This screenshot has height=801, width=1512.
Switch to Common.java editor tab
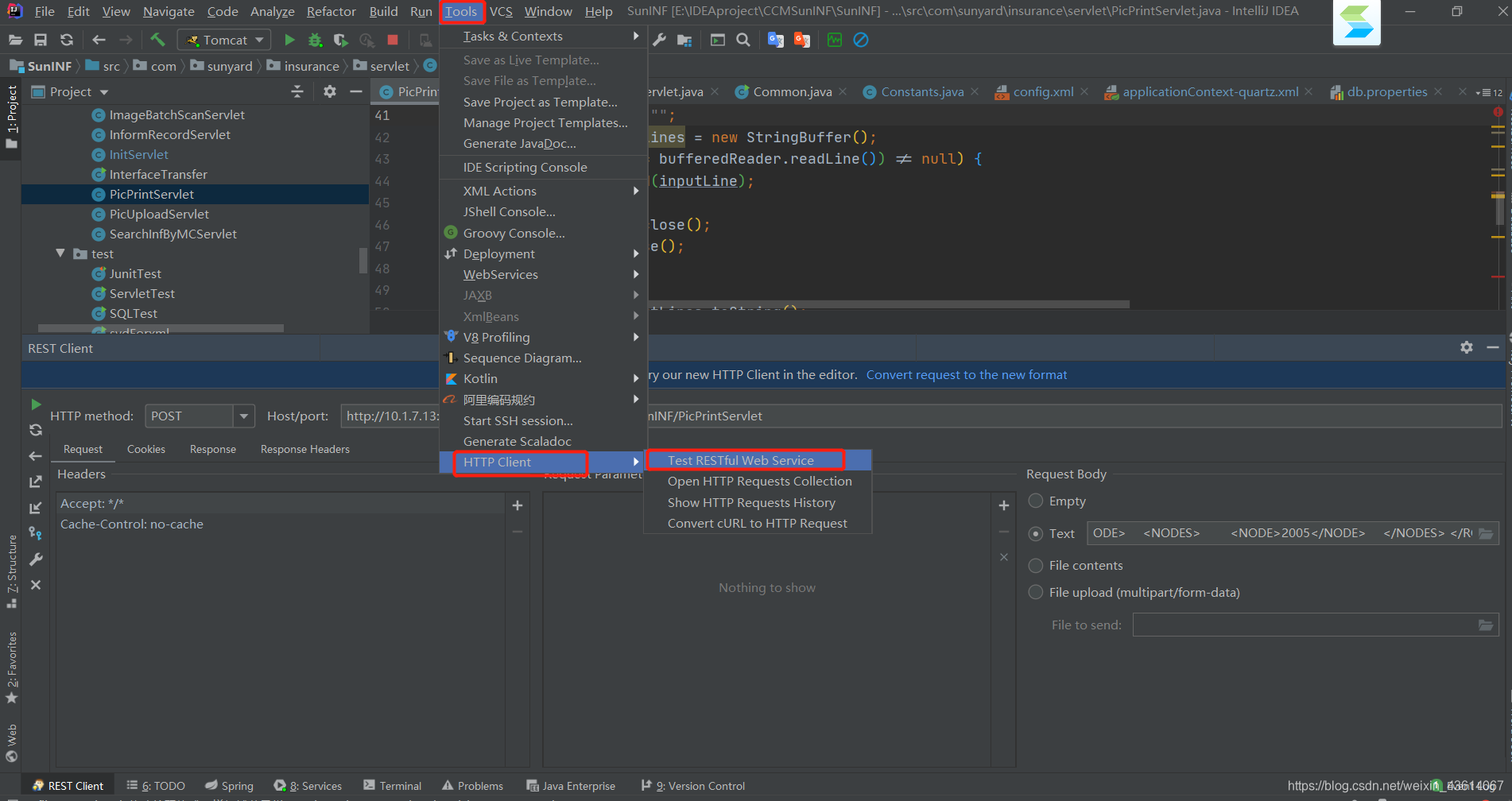click(792, 91)
